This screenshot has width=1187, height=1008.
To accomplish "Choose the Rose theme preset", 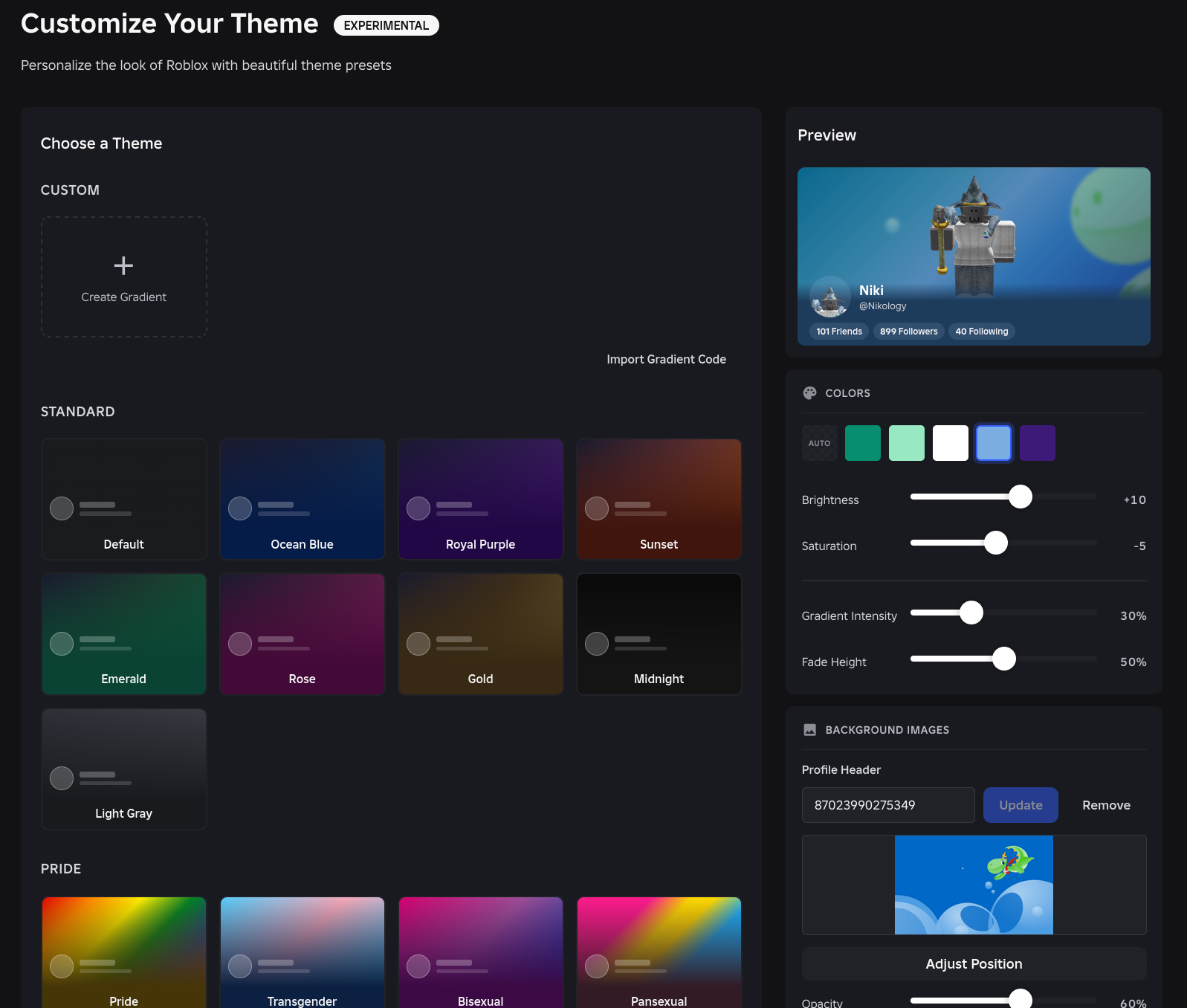I will [303, 634].
